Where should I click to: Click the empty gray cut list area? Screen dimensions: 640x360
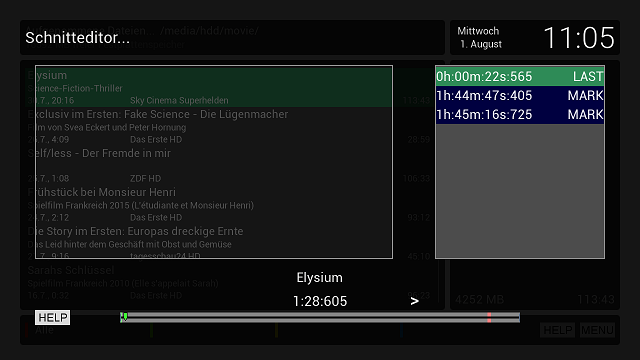[520, 191]
